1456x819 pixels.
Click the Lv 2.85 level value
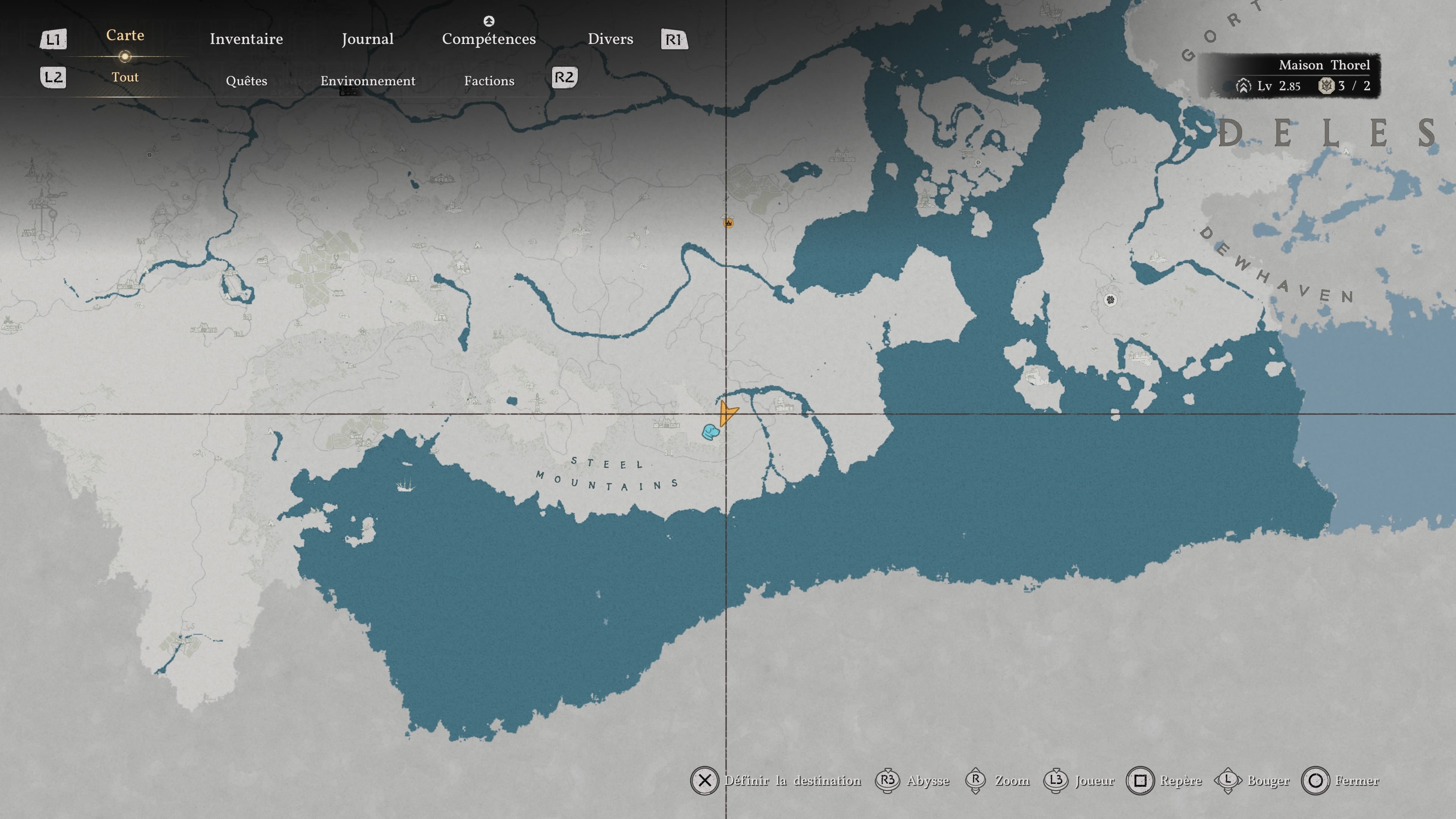[1279, 86]
